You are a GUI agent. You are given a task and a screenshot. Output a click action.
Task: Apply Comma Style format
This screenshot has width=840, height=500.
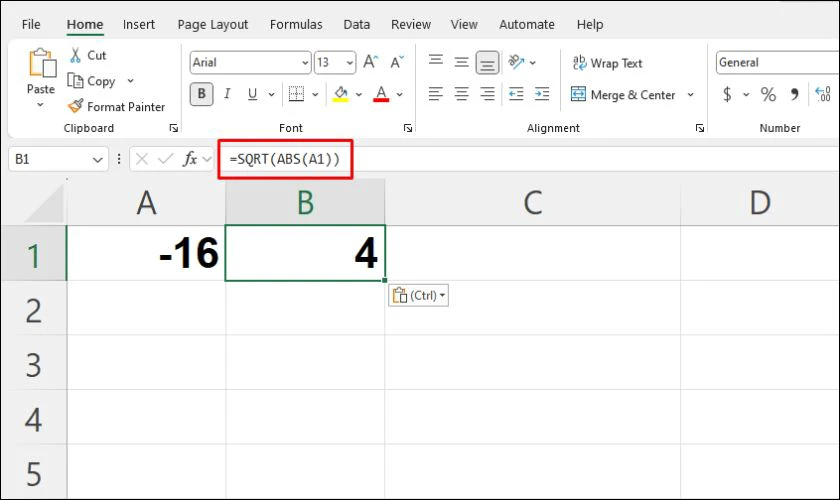[x=794, y=94]
